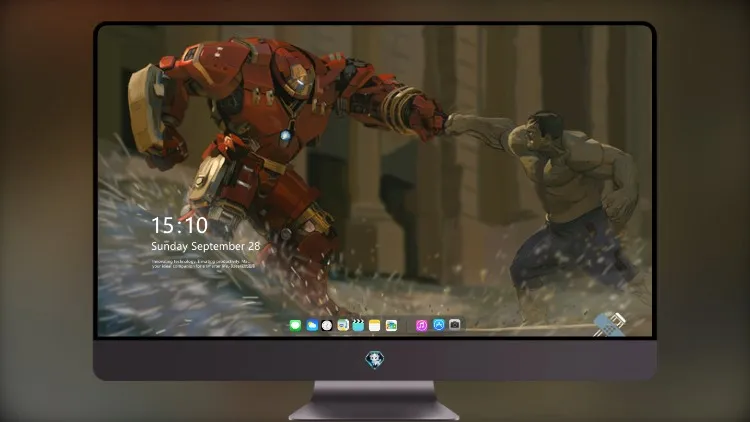Open the blue App Store icon
This screenshot has width=750, height=422.
[439, 325]
